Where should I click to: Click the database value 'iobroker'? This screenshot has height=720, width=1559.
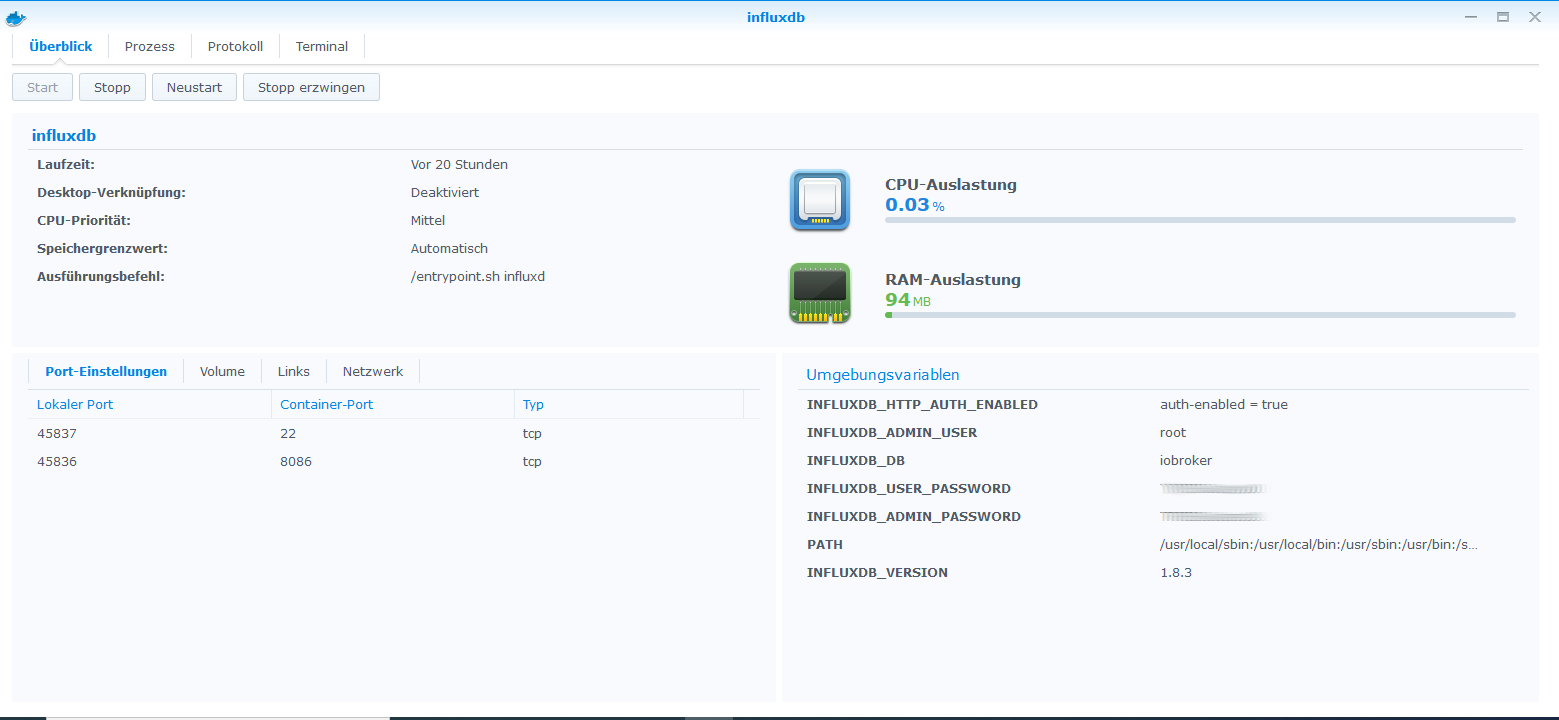(x=1186, y=461)
